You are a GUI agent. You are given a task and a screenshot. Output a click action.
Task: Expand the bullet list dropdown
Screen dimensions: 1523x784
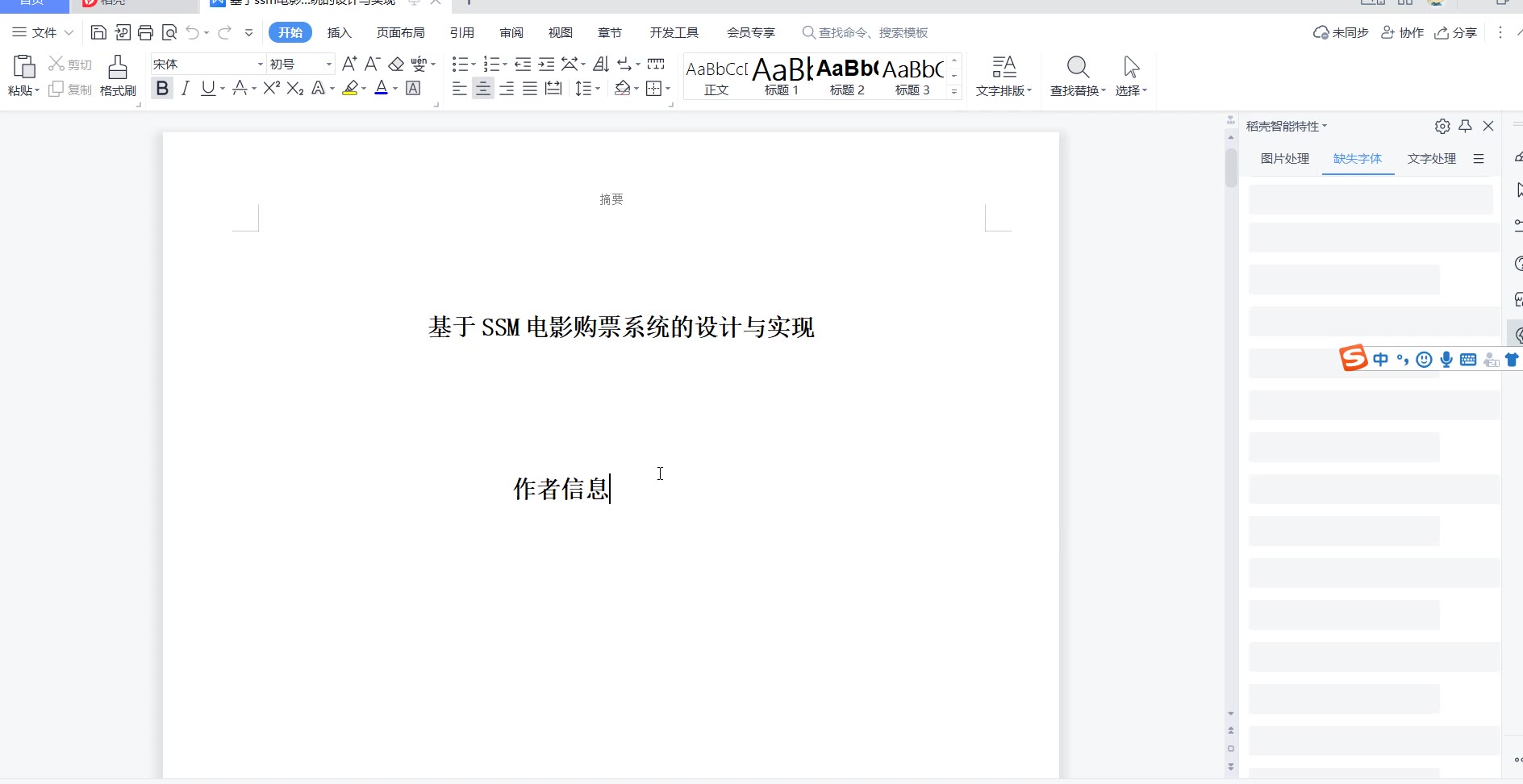click(x=474, y=64)
